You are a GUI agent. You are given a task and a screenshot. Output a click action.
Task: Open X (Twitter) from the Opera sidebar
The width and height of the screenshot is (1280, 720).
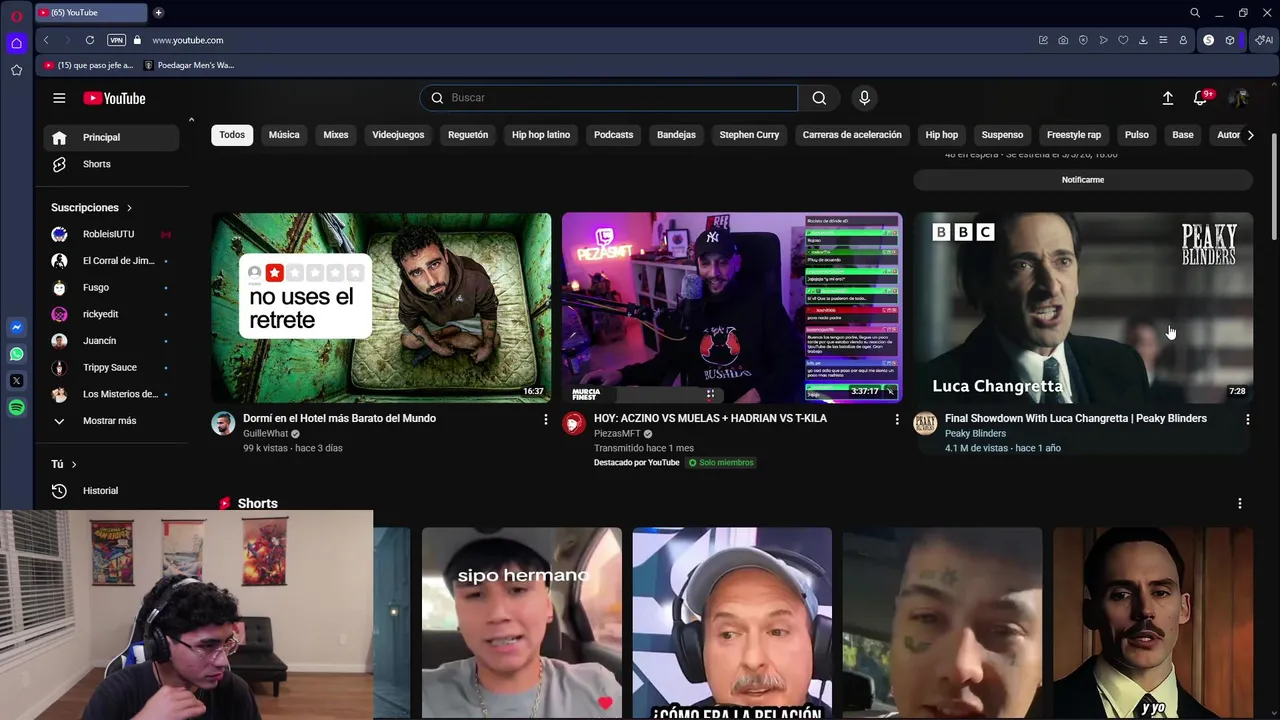click(x=16, y=381)
